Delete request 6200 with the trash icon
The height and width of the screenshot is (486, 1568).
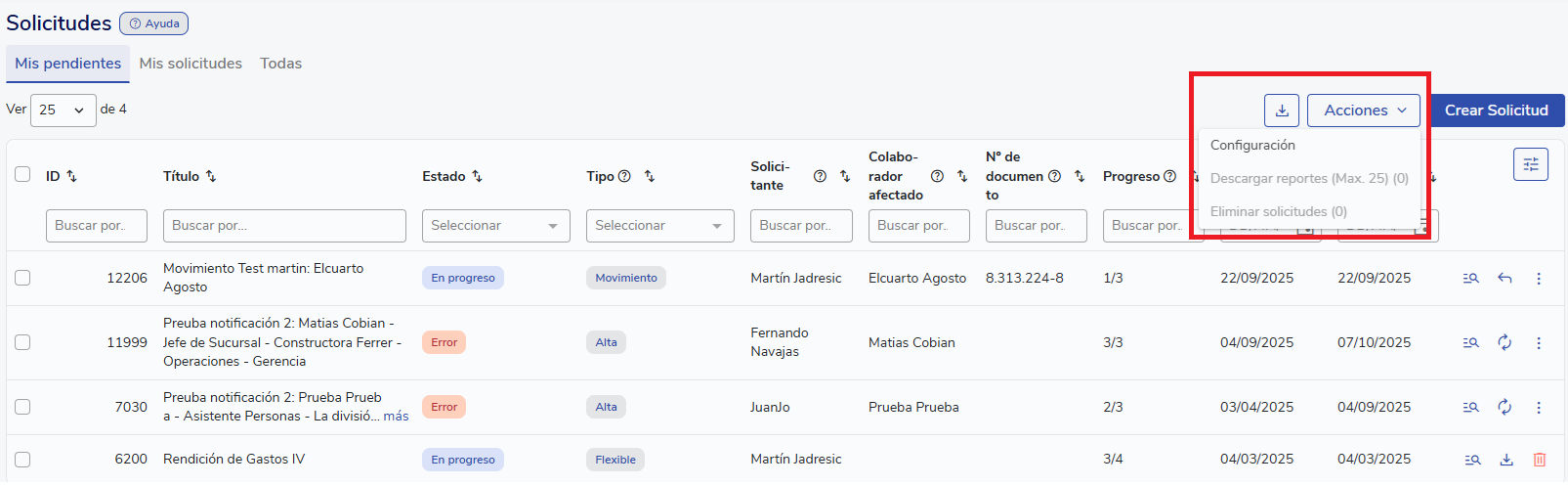coord(1539,460)
